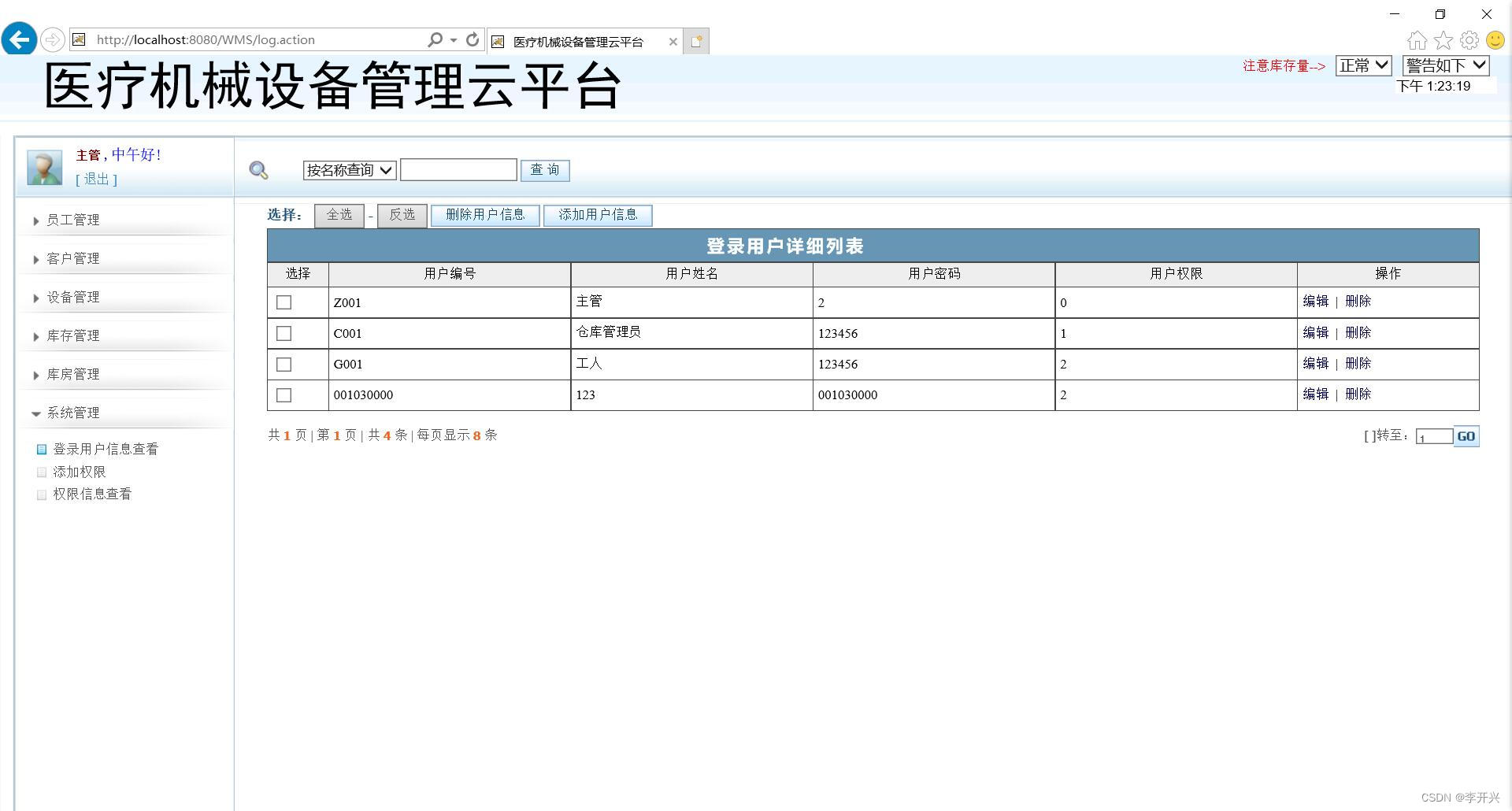Click the user avatar picture

tap(45, 168)
